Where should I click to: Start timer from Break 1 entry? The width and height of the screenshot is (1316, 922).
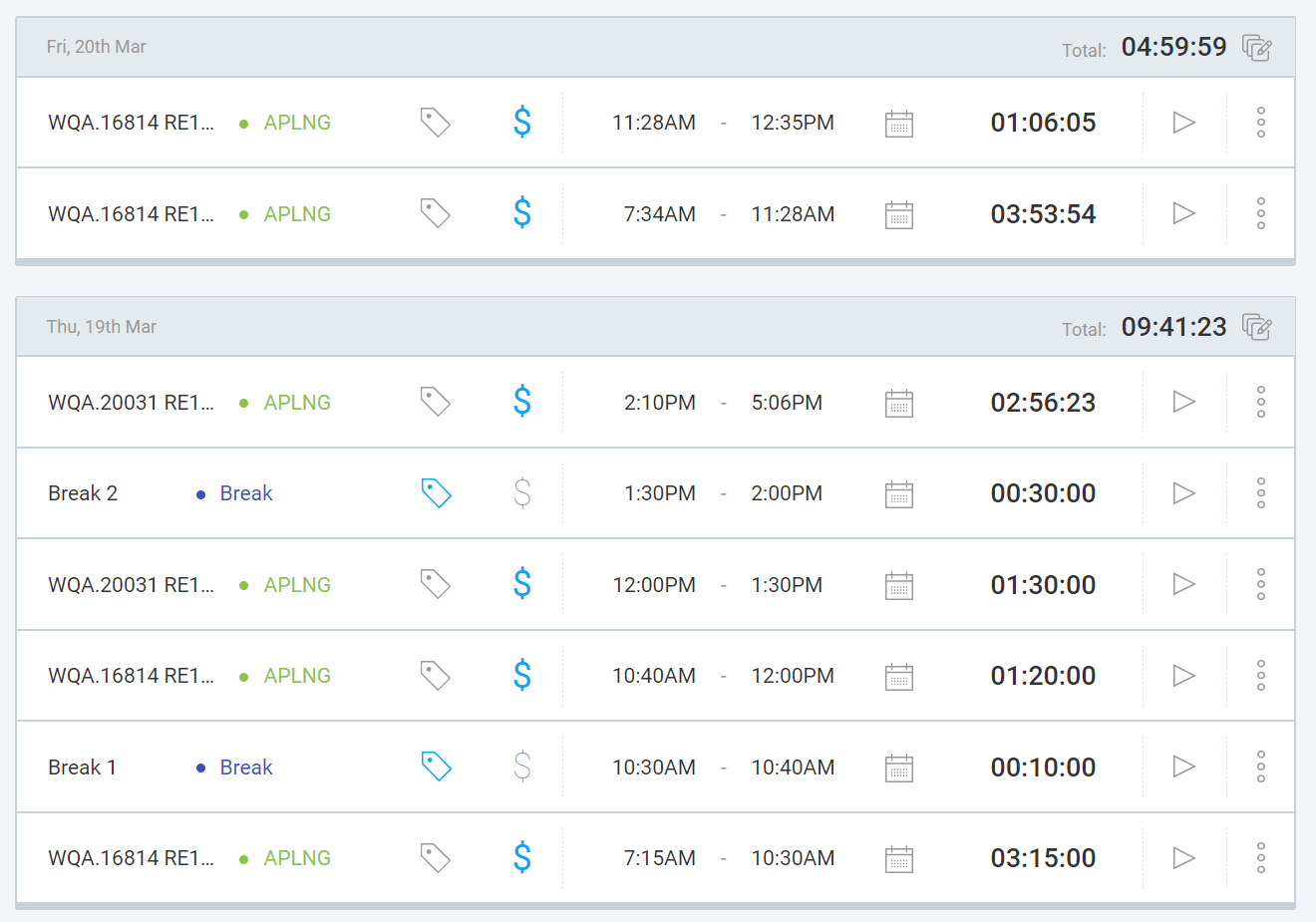pyautogui.click(x=1183, y=767)
